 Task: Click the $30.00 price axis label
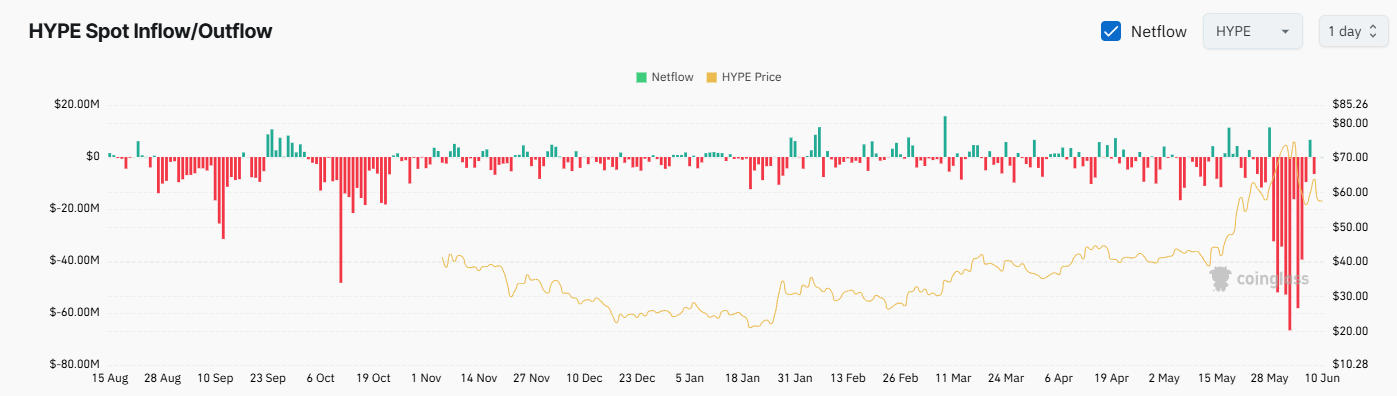[1350, 296]
